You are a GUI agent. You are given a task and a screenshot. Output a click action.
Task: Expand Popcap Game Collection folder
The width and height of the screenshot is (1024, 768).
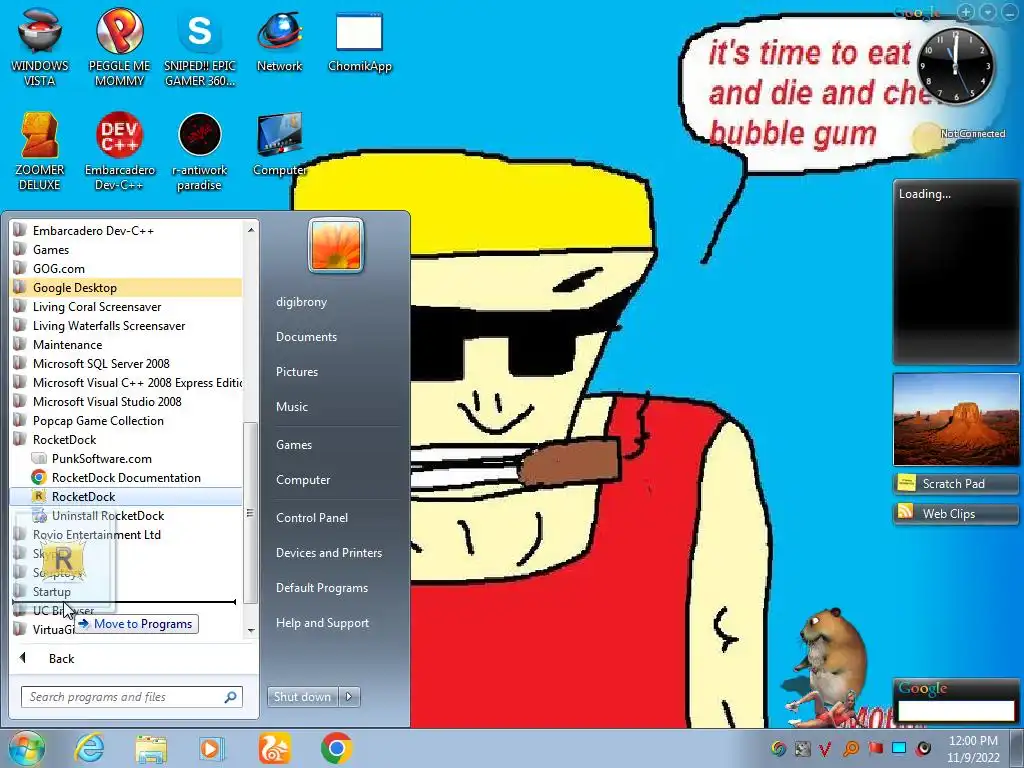[x=126, y=421]
